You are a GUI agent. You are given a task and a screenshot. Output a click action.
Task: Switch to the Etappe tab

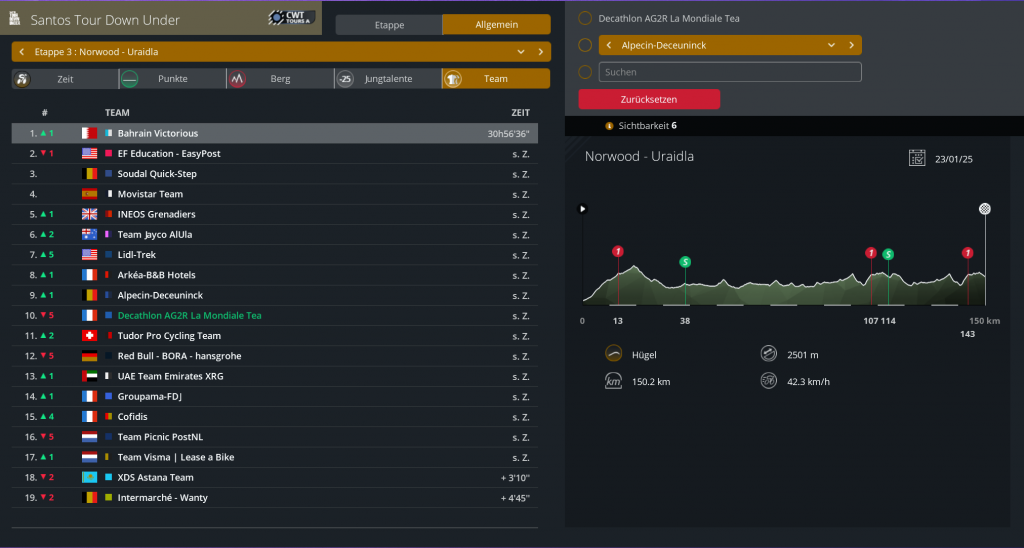[x=388, y=25]
